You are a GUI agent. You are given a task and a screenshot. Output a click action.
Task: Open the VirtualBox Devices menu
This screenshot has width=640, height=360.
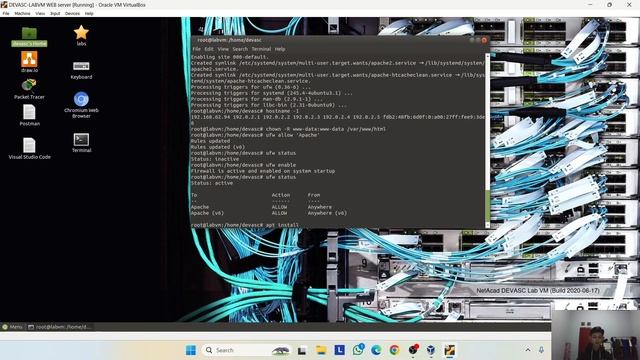(72, 13)
